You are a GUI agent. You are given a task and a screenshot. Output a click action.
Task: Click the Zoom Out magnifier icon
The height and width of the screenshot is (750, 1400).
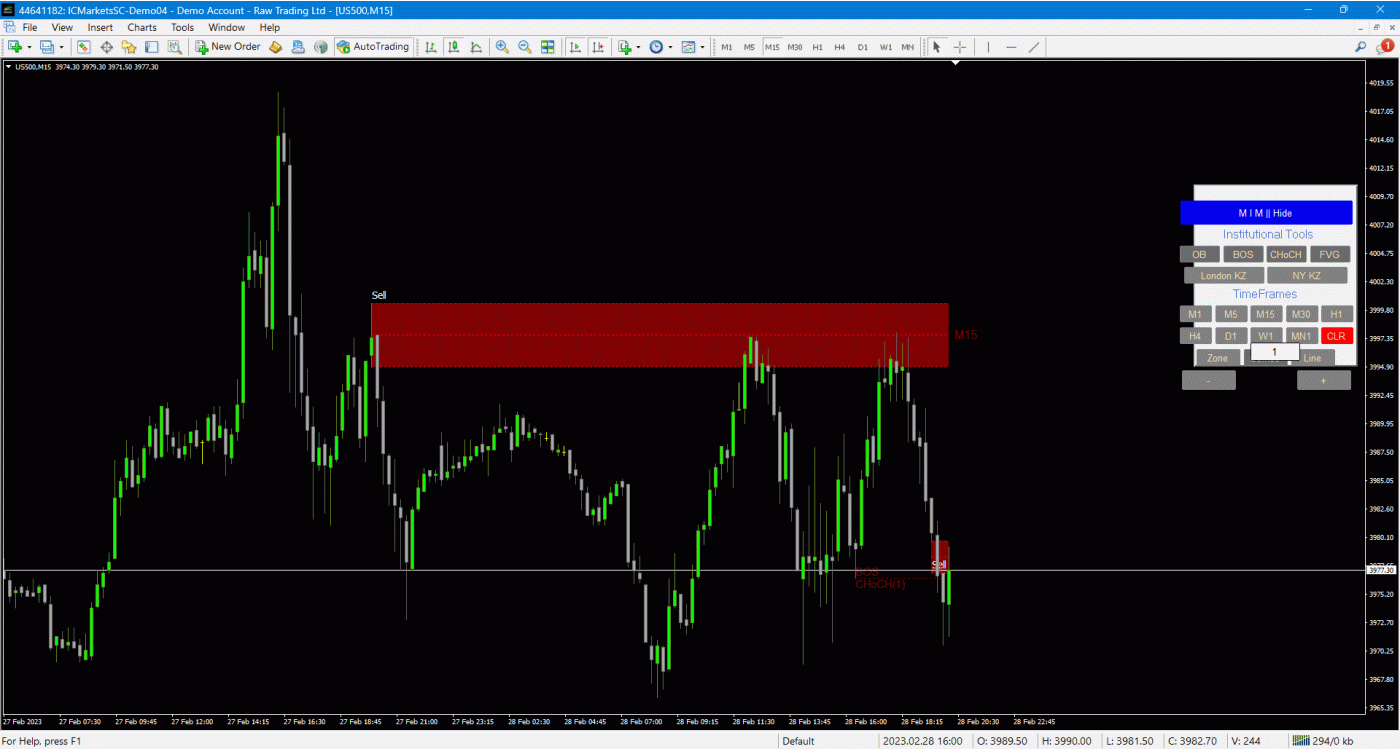(x=524, y=47)
